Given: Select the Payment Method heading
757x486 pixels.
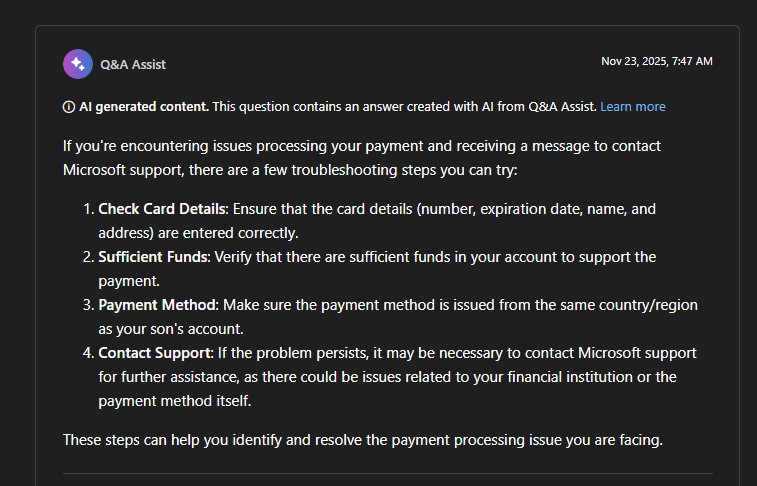Looking at the screenshot, I should tap(157, 305).
